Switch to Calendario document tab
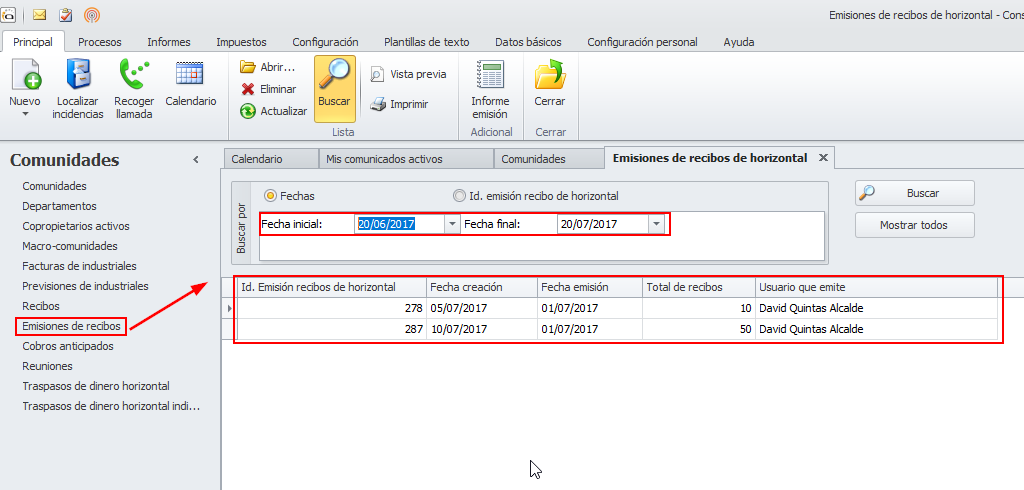This screenshot has height=490, width=1024. coord(270,159)
